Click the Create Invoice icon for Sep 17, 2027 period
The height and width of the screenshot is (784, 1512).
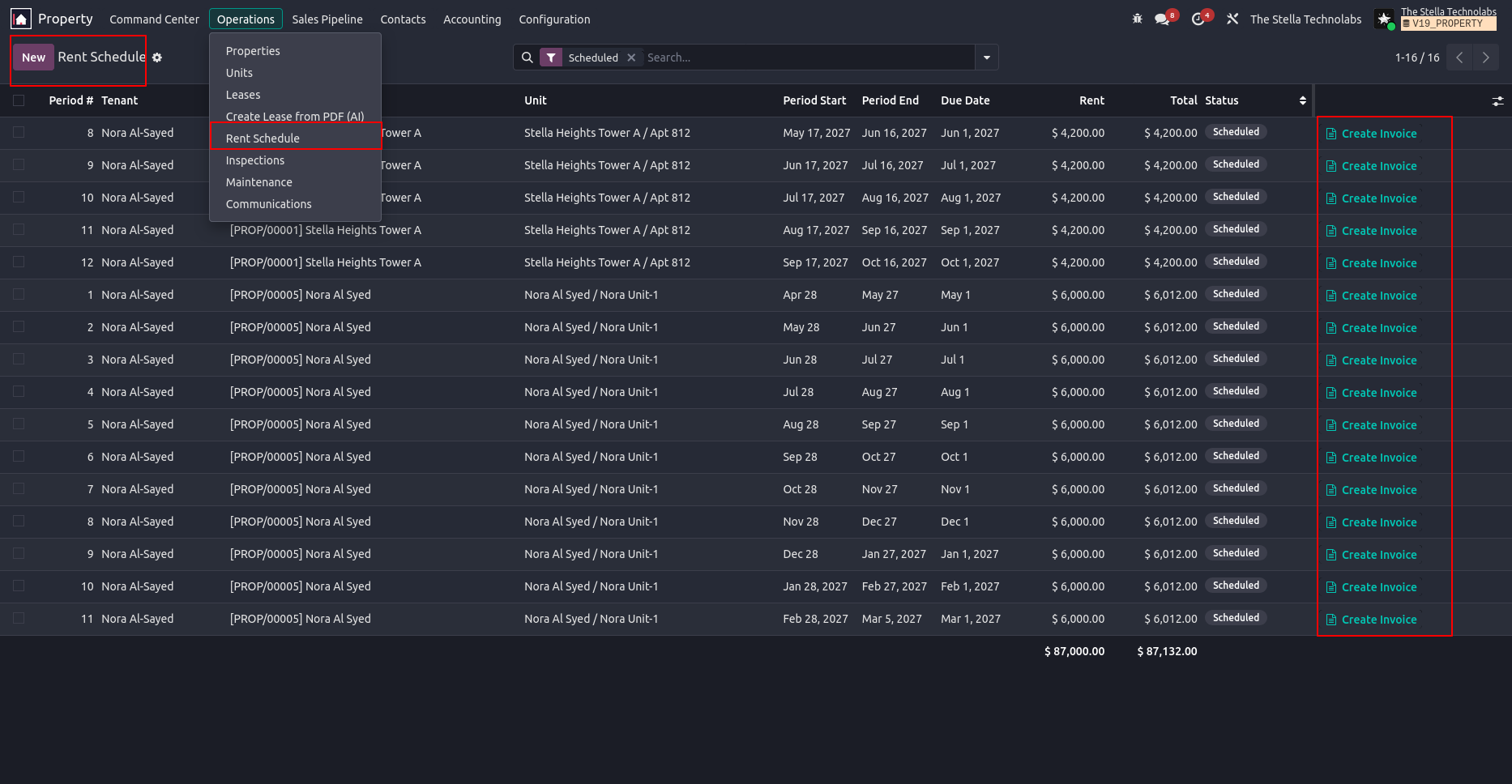(x=1331, y=263)
